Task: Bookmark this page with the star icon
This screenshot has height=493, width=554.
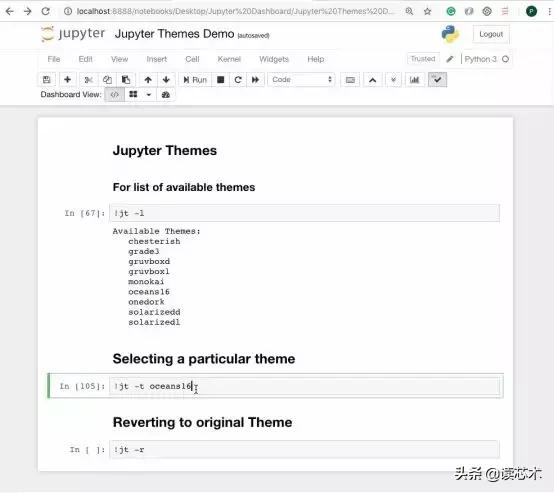Action: (x=428, y=11)
